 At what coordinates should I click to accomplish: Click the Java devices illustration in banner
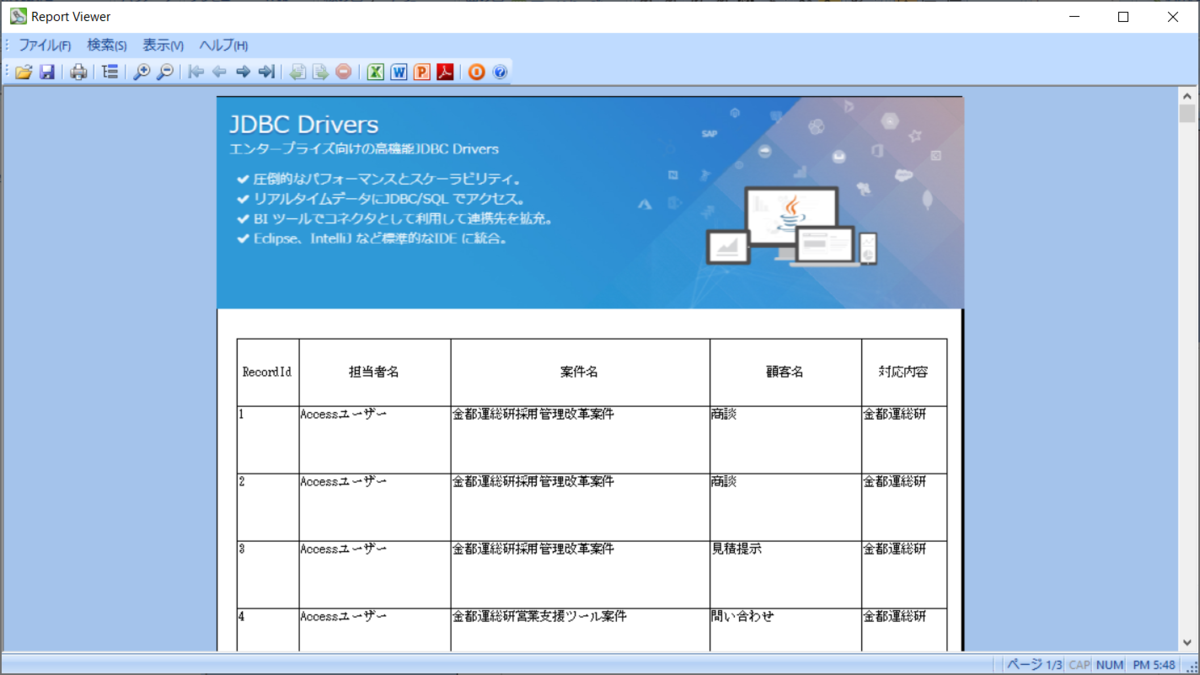[x=792, y=225]
